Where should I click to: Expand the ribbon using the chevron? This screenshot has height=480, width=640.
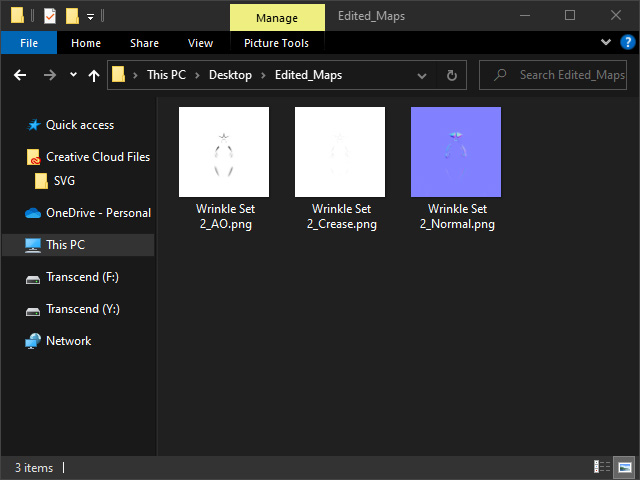tap(606, 43)
